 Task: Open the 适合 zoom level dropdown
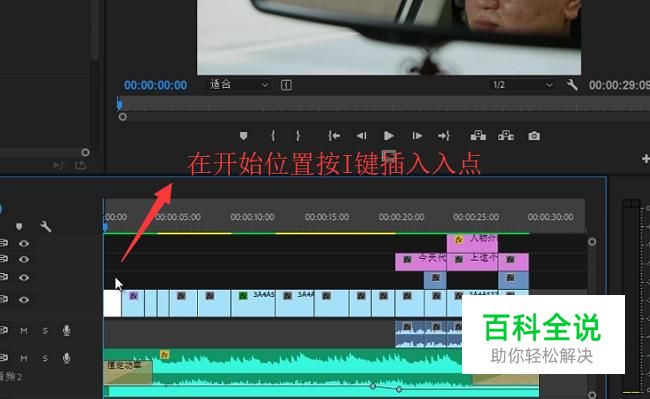pos(238,85)
